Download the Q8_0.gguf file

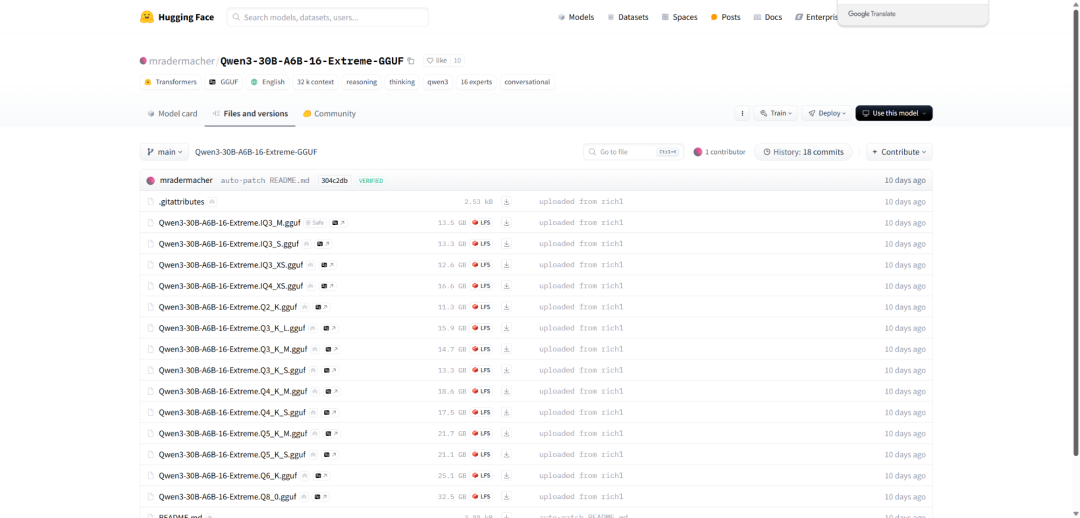point(506,497)
